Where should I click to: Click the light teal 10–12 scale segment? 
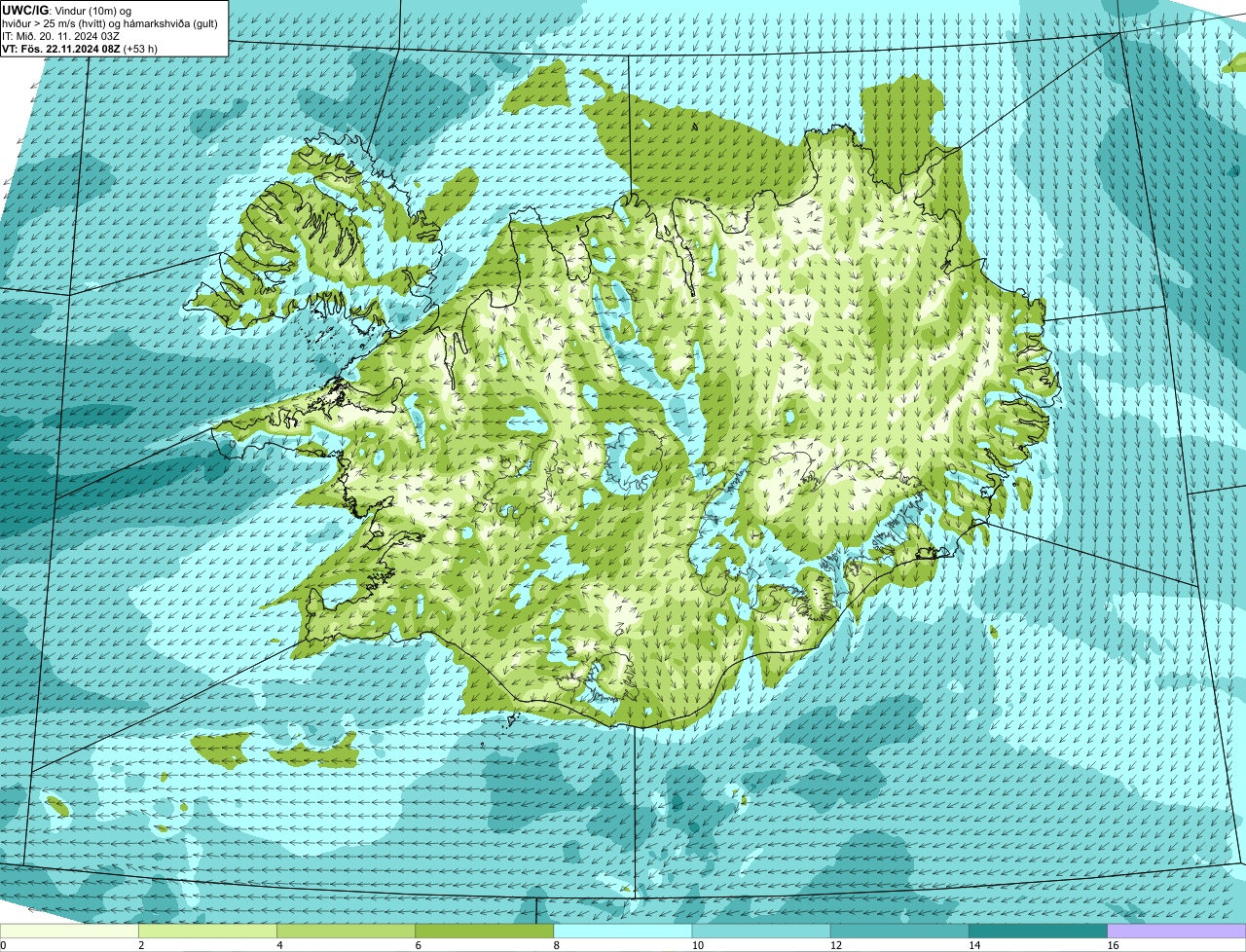(761, 932)
